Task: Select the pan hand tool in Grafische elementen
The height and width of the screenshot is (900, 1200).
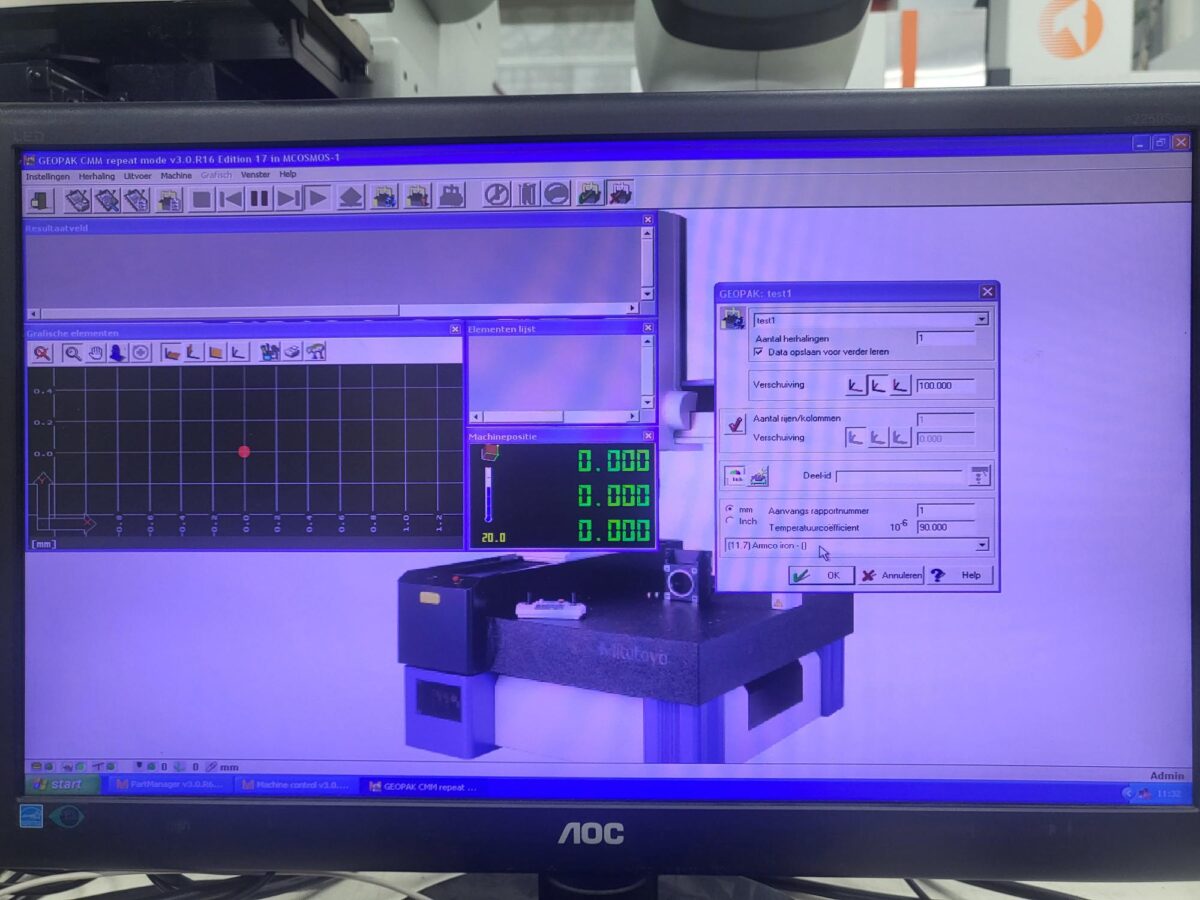Action: pyautogui.click(x=96, y=352)
